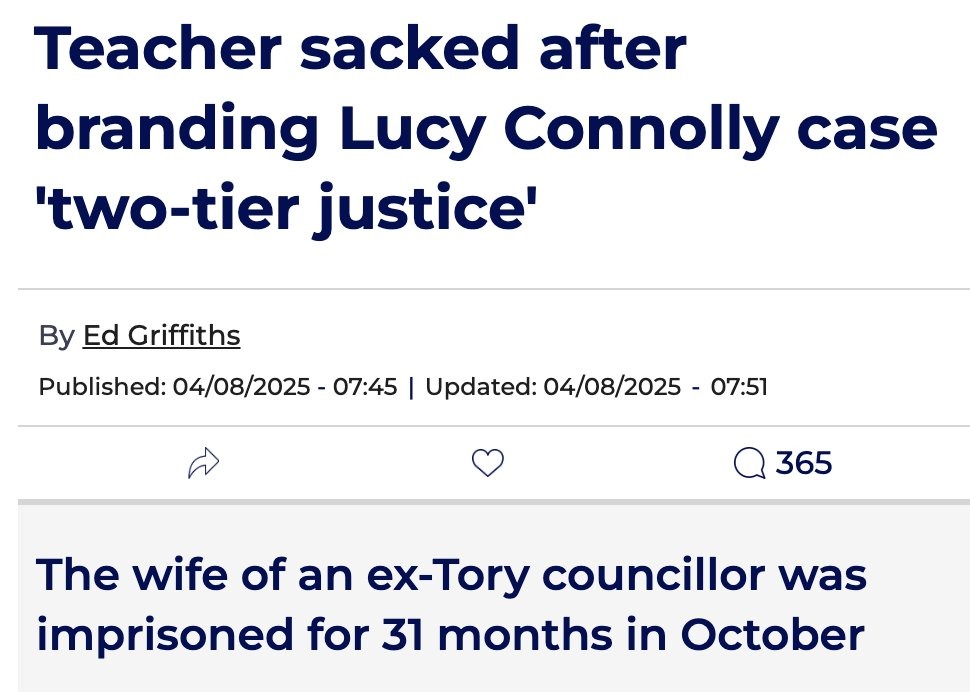Click the headline's first line 'Teacher sacked after'
The image size is (970, 692).
(360, 50)
